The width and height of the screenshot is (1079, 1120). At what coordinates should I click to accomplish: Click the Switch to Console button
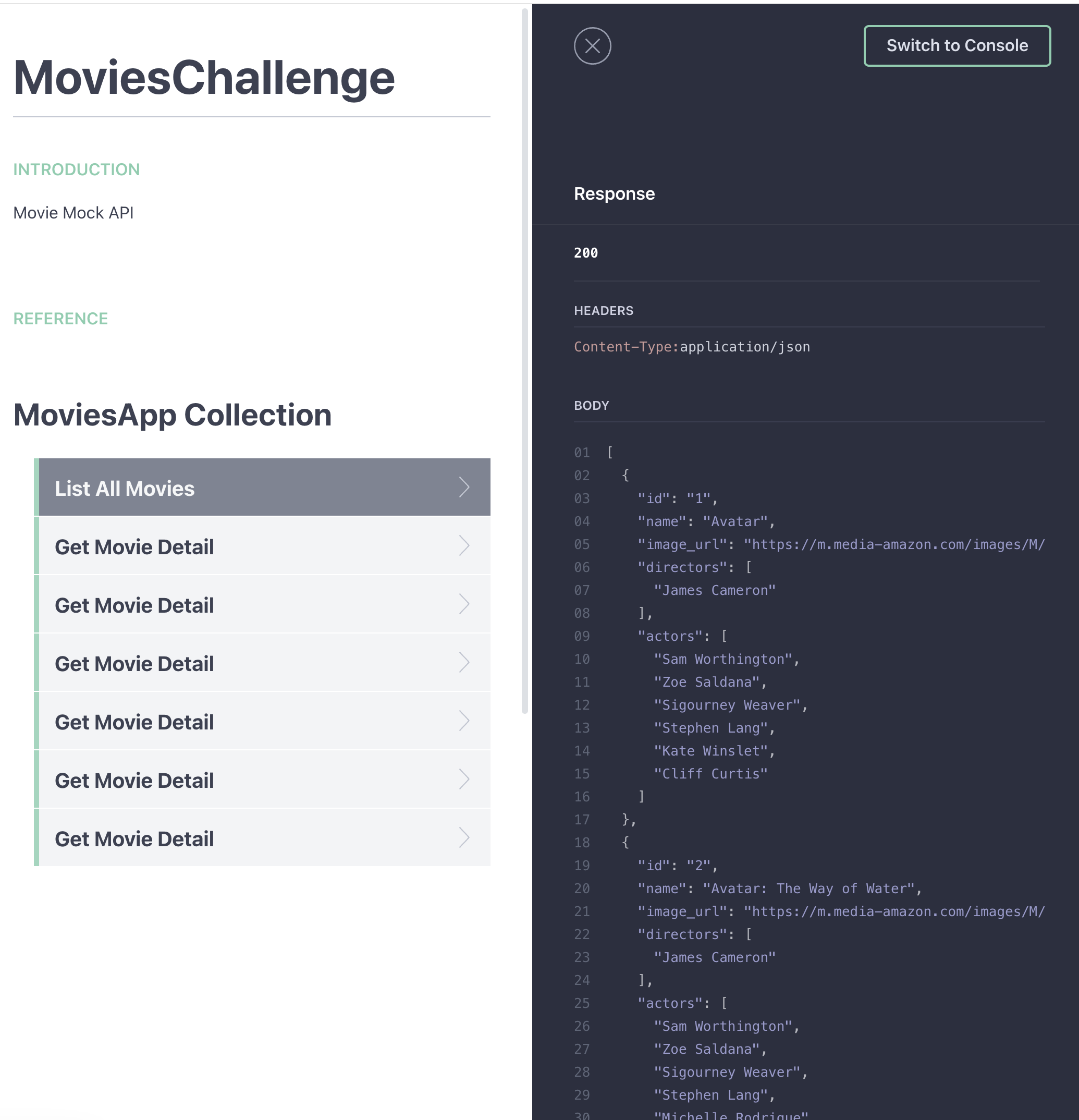click(957, 46)
